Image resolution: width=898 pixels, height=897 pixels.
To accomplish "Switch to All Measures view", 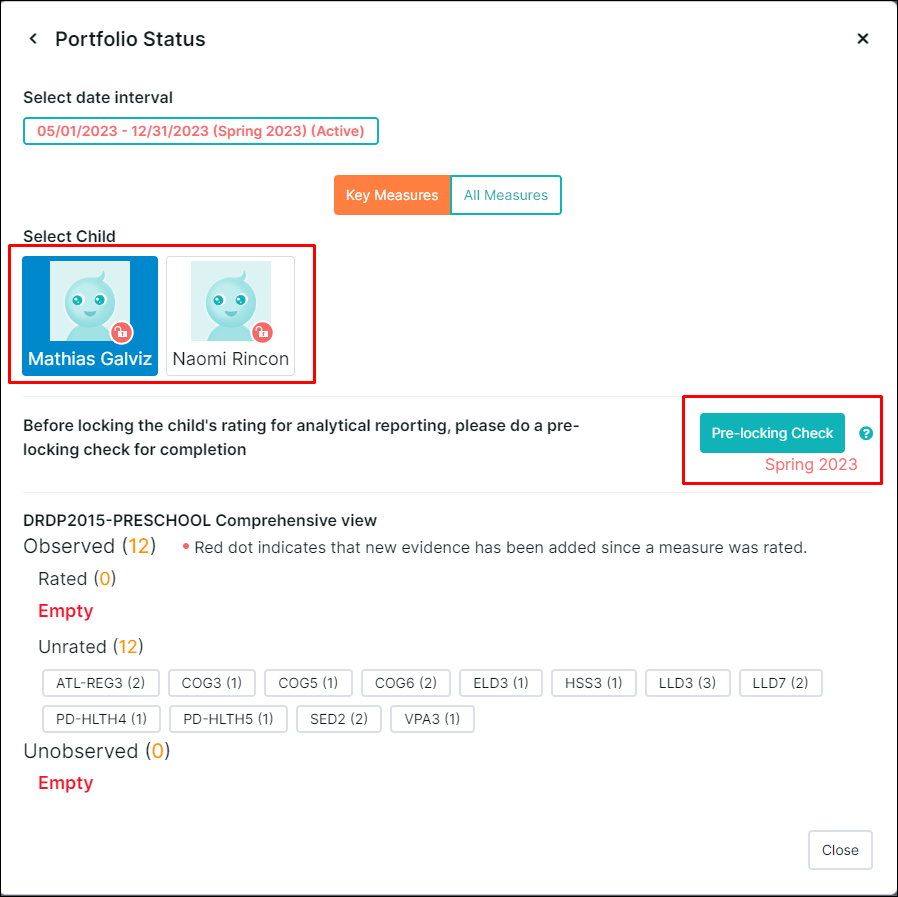I will (506, 195).
